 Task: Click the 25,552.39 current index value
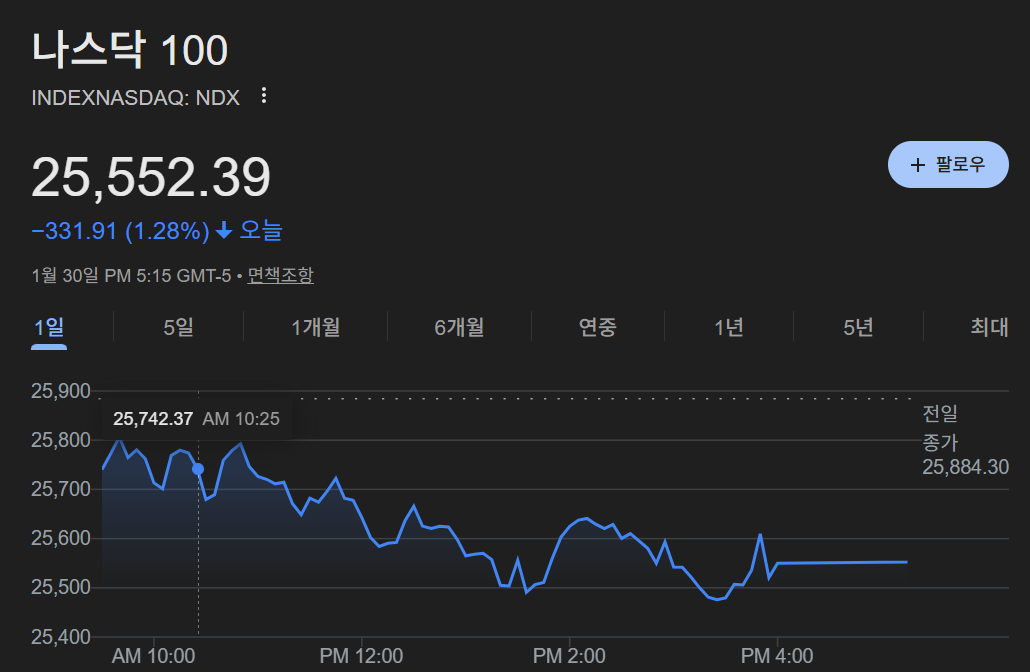click(x=151, y=177)
